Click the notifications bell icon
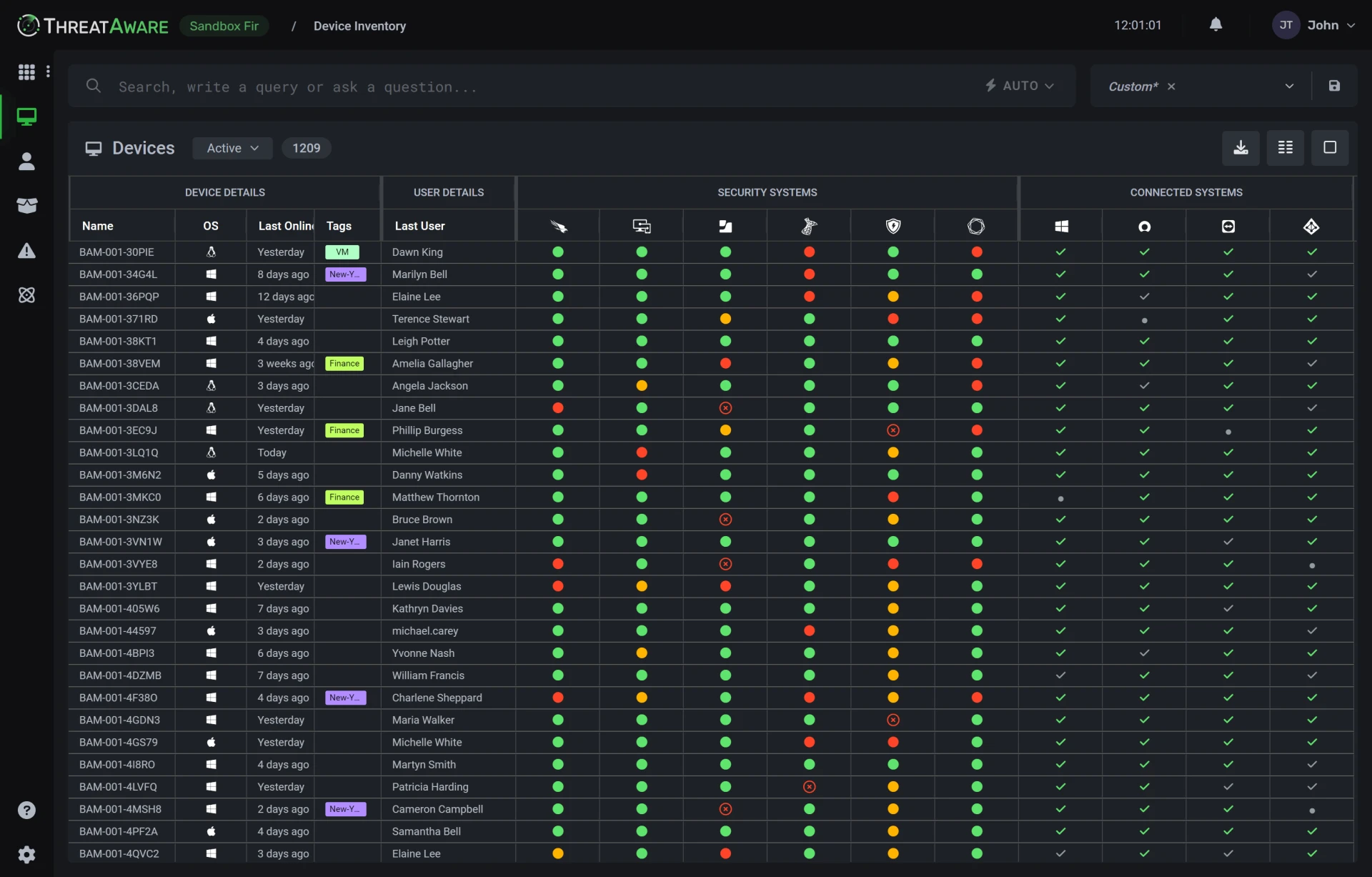The height and width of the screenshot is (877, 1372). coord(1216,25)
